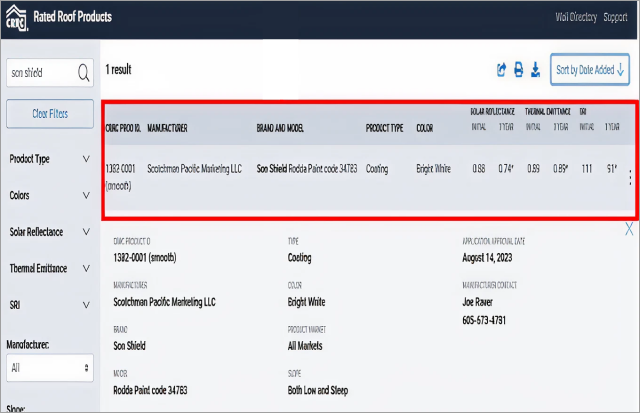Click the Rated Roof Products title
This screenshot has height=413, width=640.
coord(73,17)
